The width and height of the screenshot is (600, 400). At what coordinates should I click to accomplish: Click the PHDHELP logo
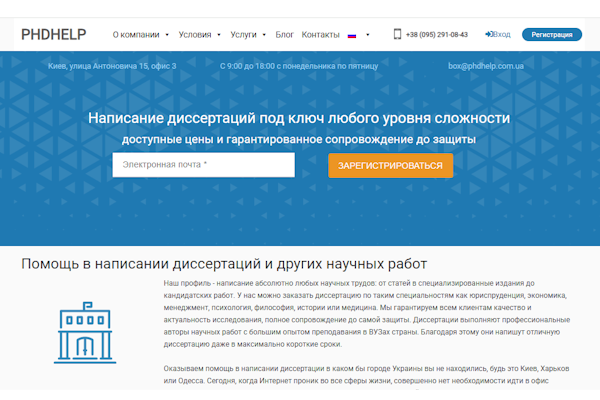[54, 34]
